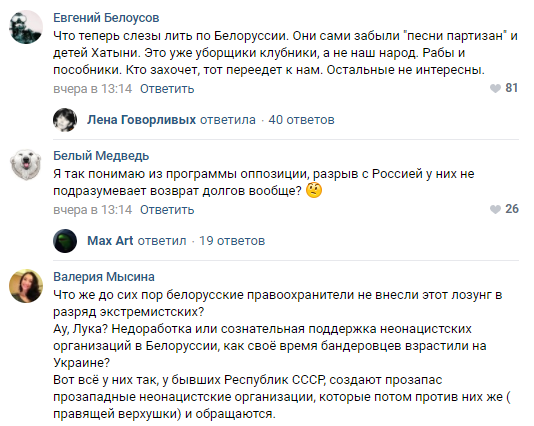Open Max Art's small avatar
Screen dimensions: 534x426
click(x=65, y=241)
